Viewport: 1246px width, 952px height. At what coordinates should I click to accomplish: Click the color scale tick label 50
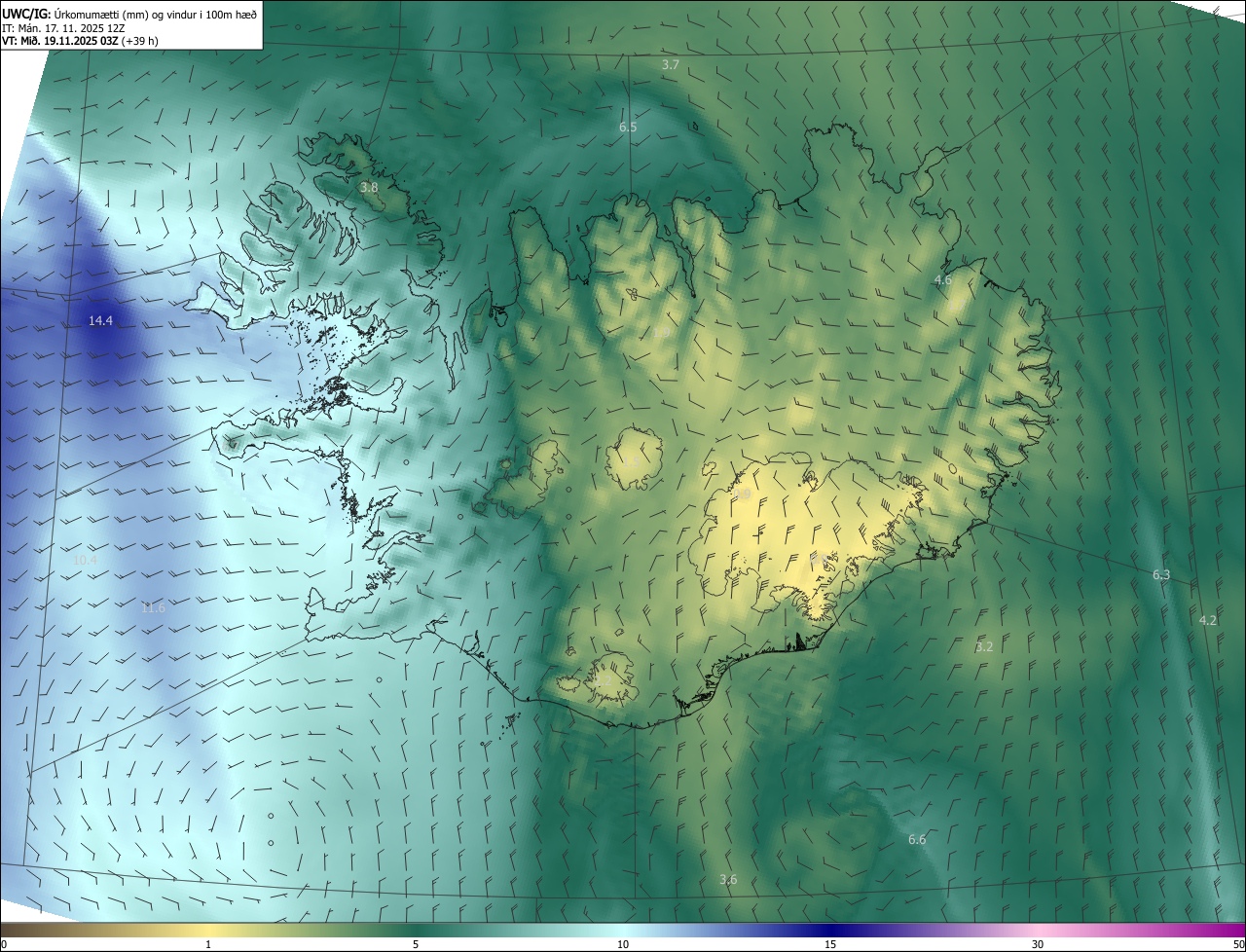tap(1239, 944)
